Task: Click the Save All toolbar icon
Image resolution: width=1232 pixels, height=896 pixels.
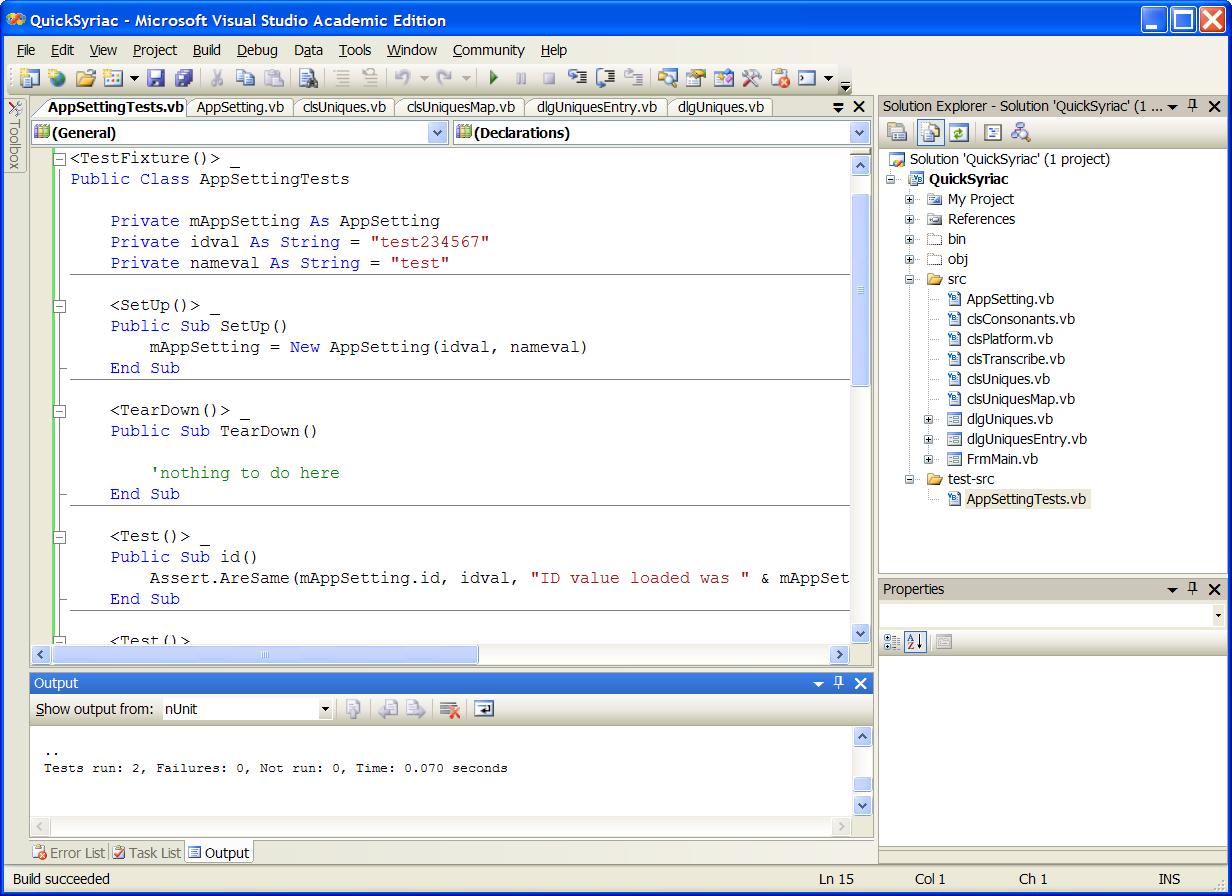Action: pyautogui.click(x=184, y=78)
